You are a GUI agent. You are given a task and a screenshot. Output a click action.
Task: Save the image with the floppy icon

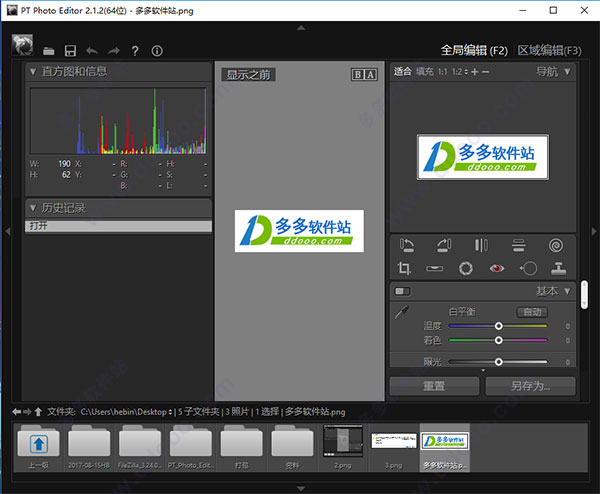pos(70,51)
